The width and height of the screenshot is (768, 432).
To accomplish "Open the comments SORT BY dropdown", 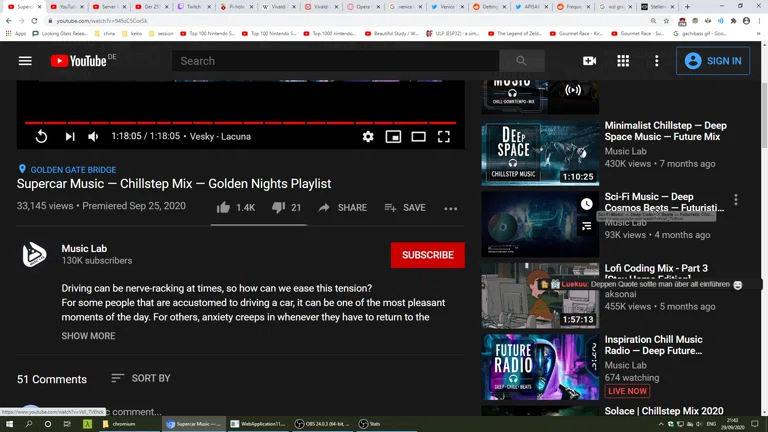I will tap(141, 378).
